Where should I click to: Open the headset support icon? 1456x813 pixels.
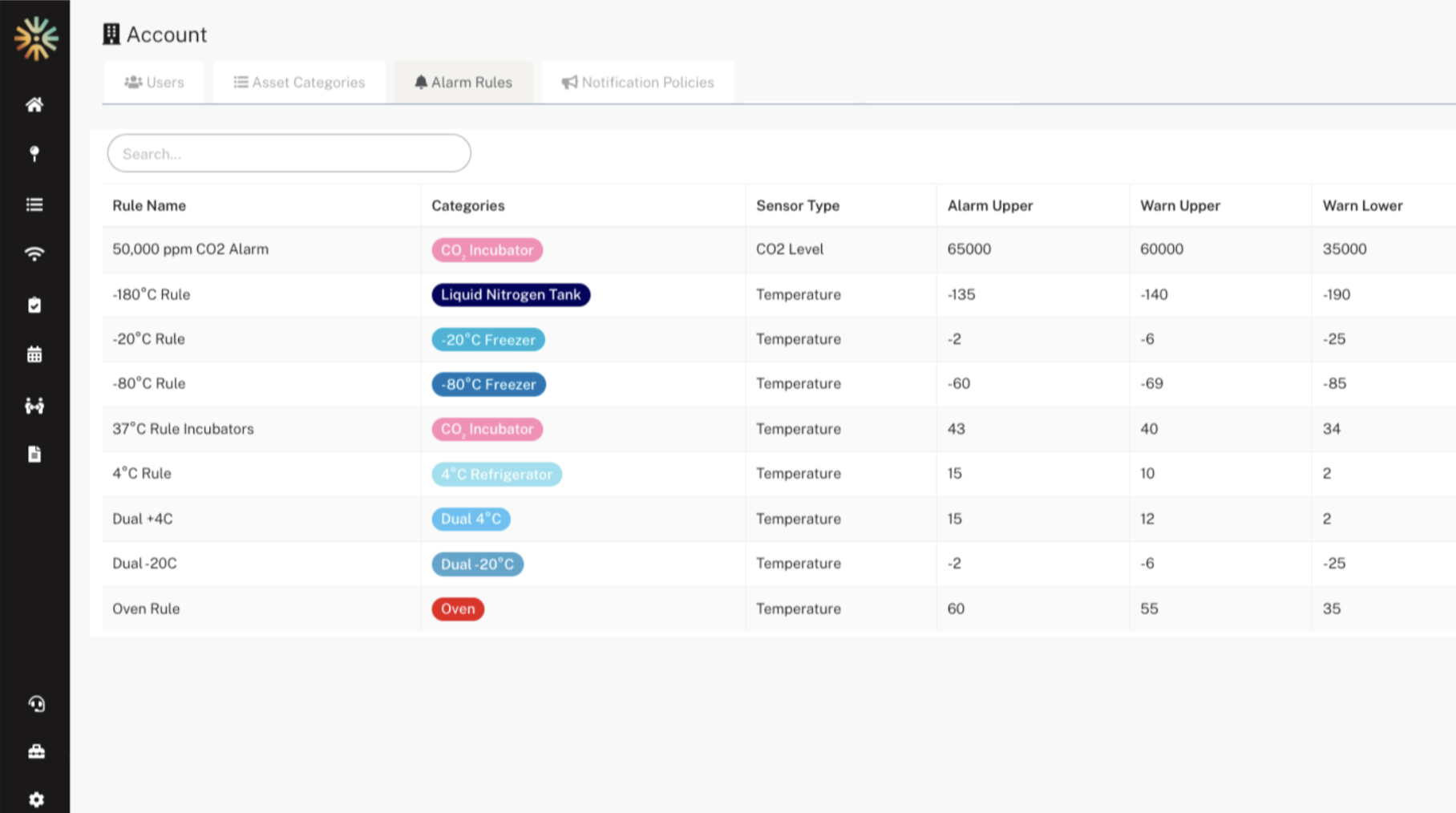36,704
